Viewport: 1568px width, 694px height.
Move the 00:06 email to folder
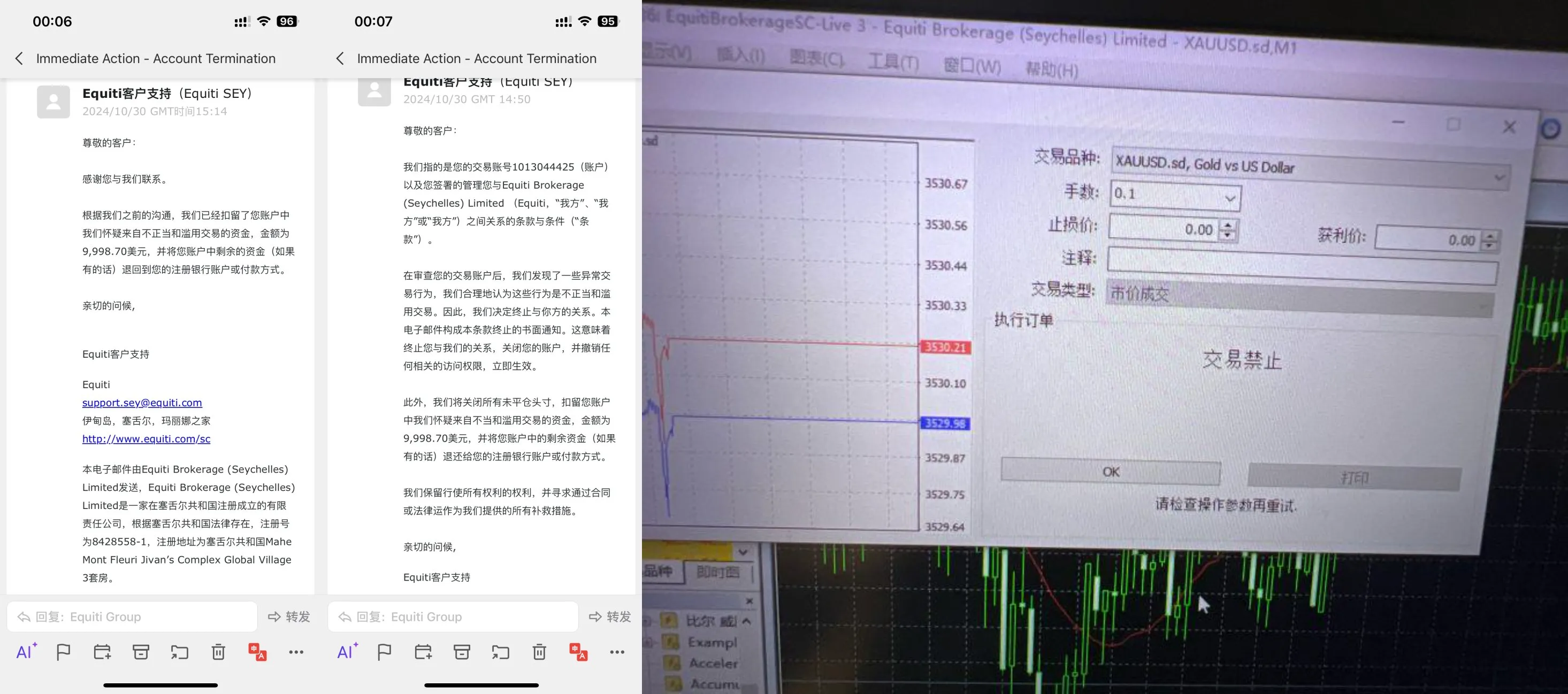coord(180,652)
